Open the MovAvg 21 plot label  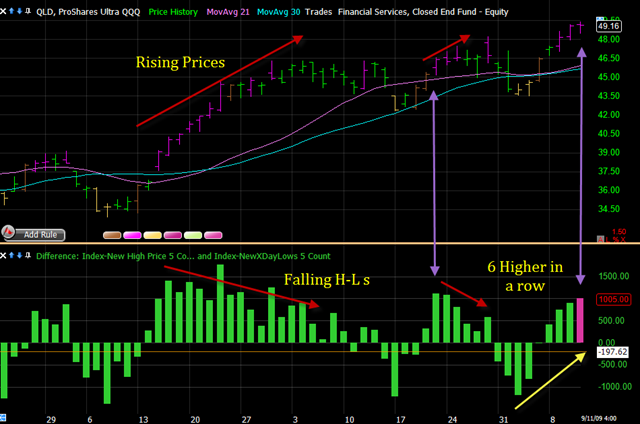coord(228,12)
